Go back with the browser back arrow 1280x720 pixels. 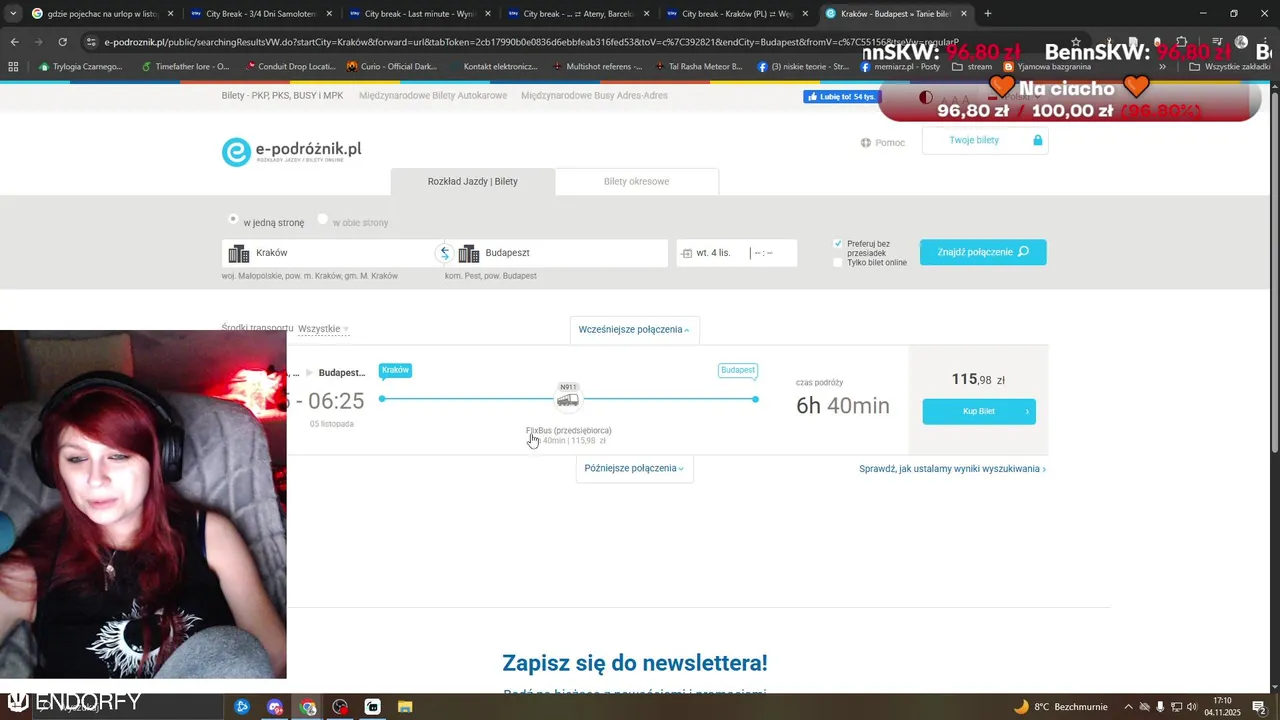[14, 42]
